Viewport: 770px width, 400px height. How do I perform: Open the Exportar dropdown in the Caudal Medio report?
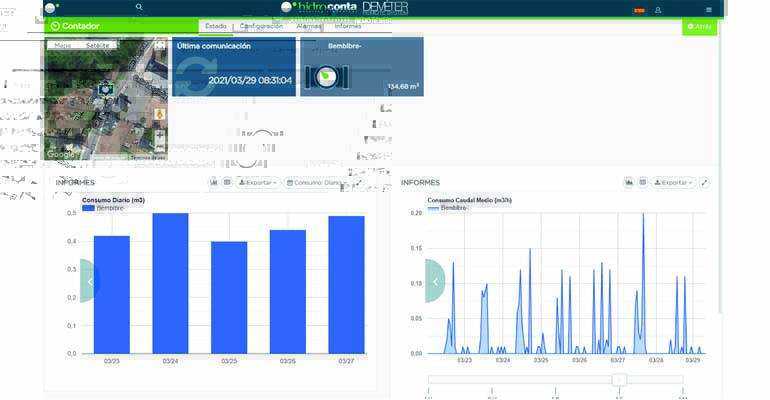click(x=674, y=183)
